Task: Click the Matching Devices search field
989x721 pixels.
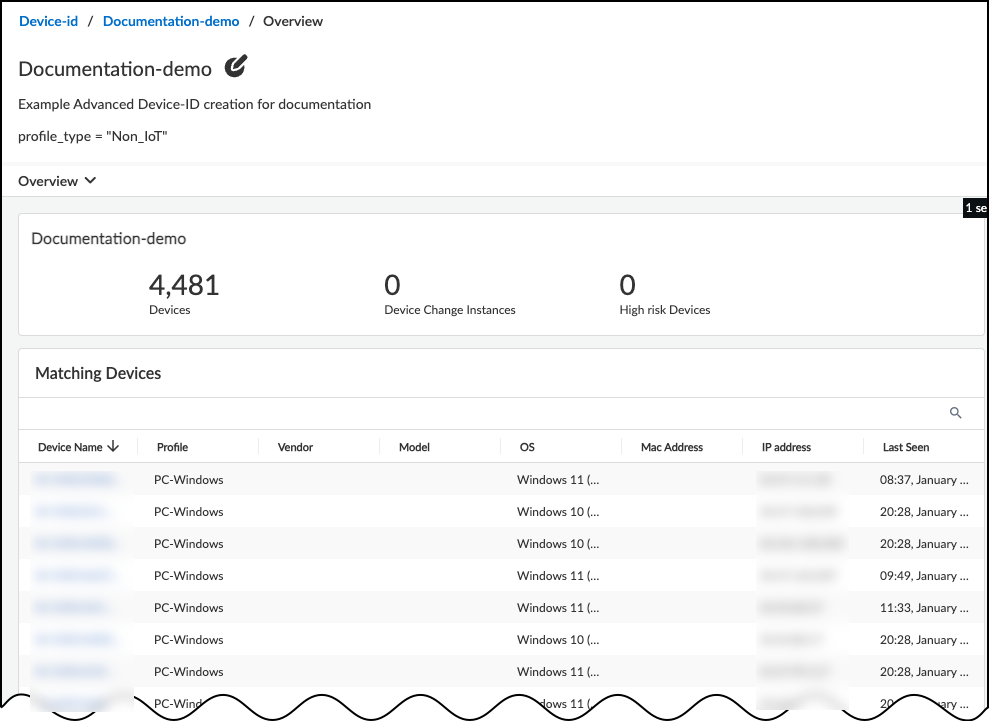Action: point(480,413)
